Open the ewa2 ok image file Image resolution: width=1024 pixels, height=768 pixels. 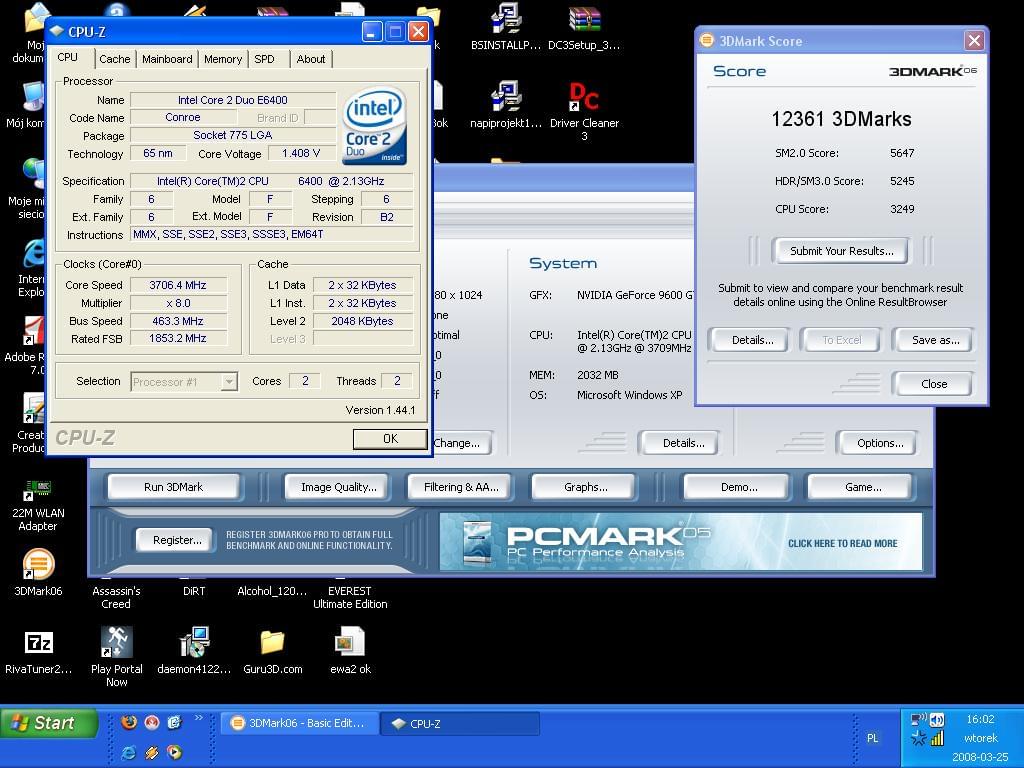point(350,643)
